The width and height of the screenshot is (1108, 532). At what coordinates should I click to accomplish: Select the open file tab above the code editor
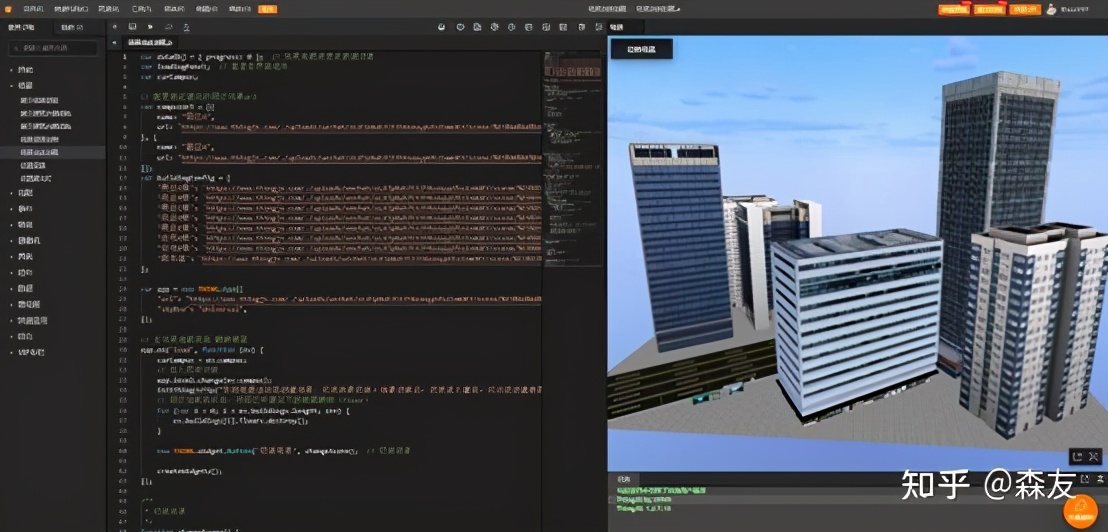coord(149,43)
